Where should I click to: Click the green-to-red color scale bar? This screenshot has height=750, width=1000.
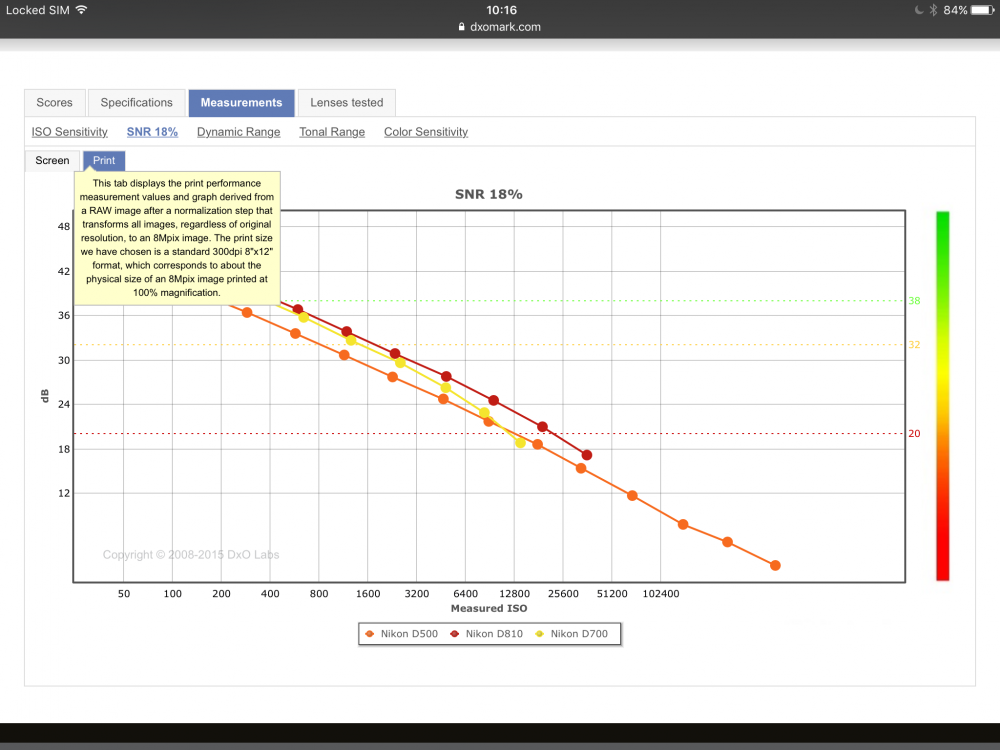[x=943, y=396]
